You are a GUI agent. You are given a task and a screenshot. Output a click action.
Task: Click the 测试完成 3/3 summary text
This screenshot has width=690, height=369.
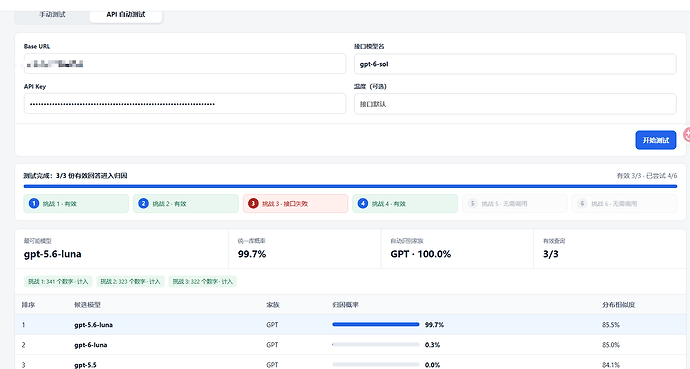coord(75,176)
